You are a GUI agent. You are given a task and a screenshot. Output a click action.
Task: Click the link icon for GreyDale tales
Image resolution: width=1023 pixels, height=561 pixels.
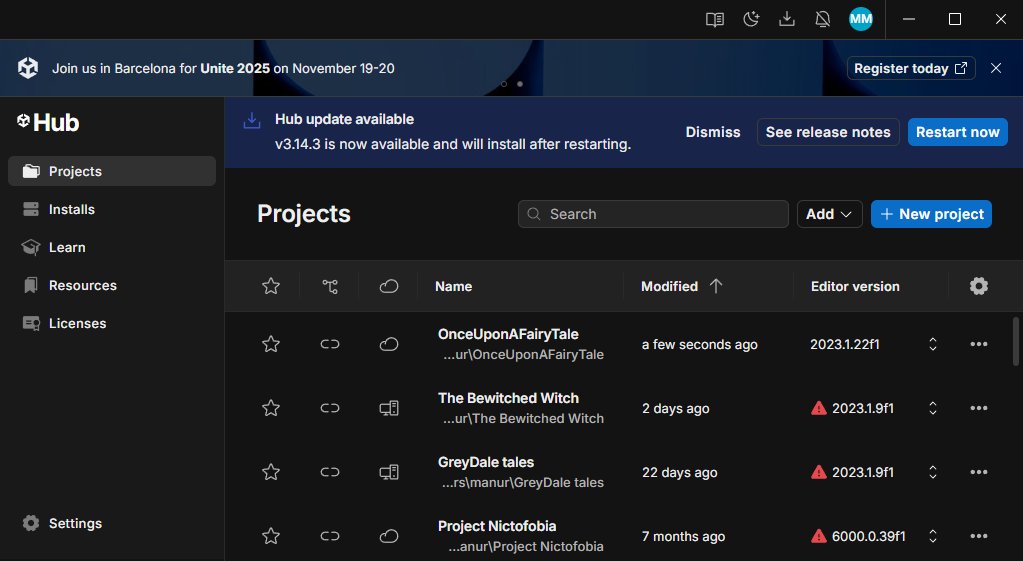[x=330, y=472]
